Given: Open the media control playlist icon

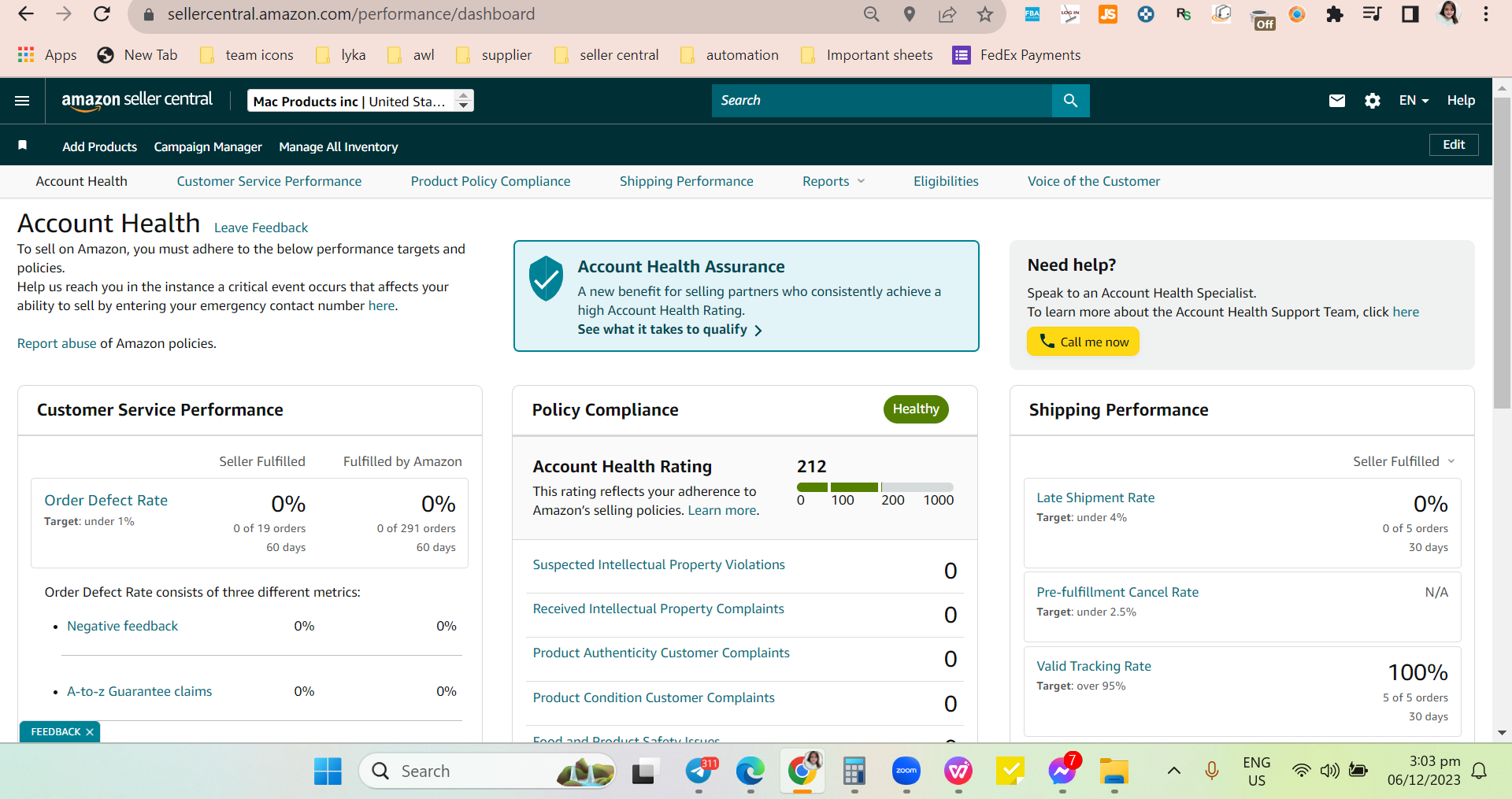Looking at the screenshot, I should coord(1372,14).
